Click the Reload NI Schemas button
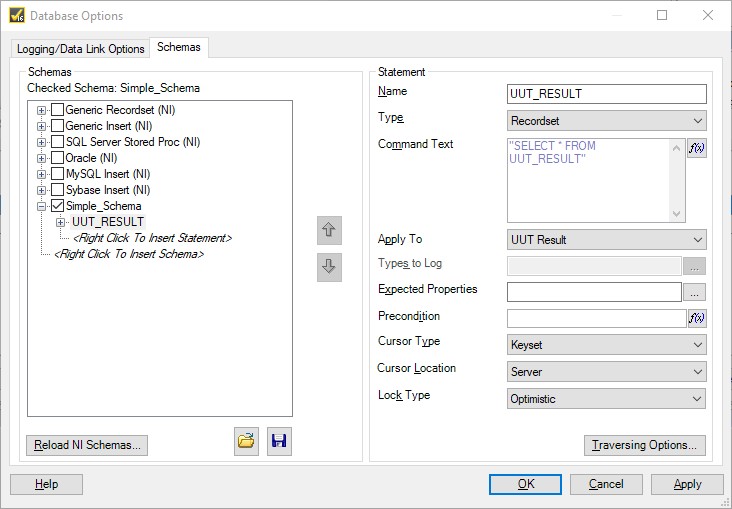Viewport: 732px width, 509px height. (87, 445)
